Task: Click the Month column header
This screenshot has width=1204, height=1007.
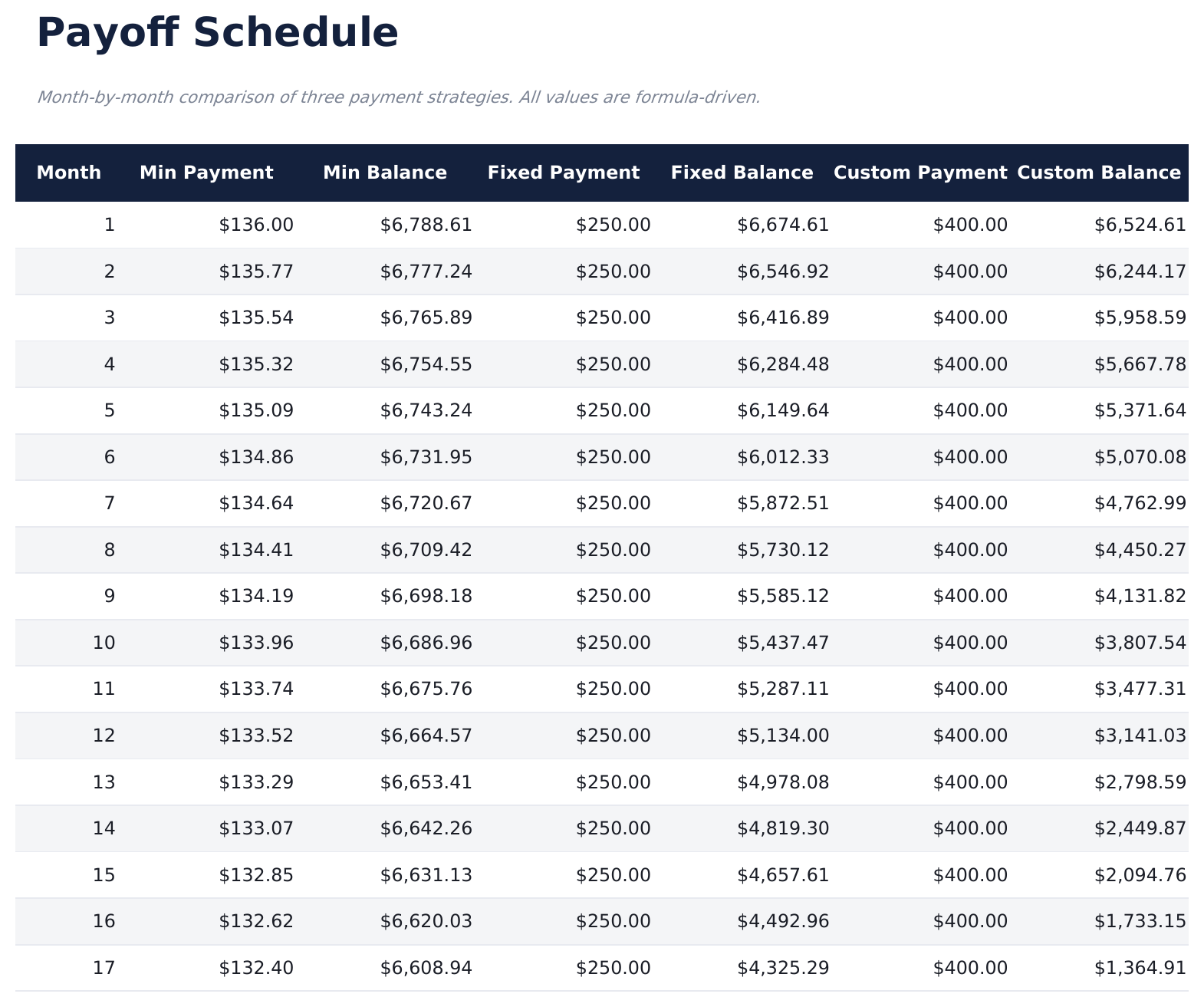Action: tap(69, 173)
